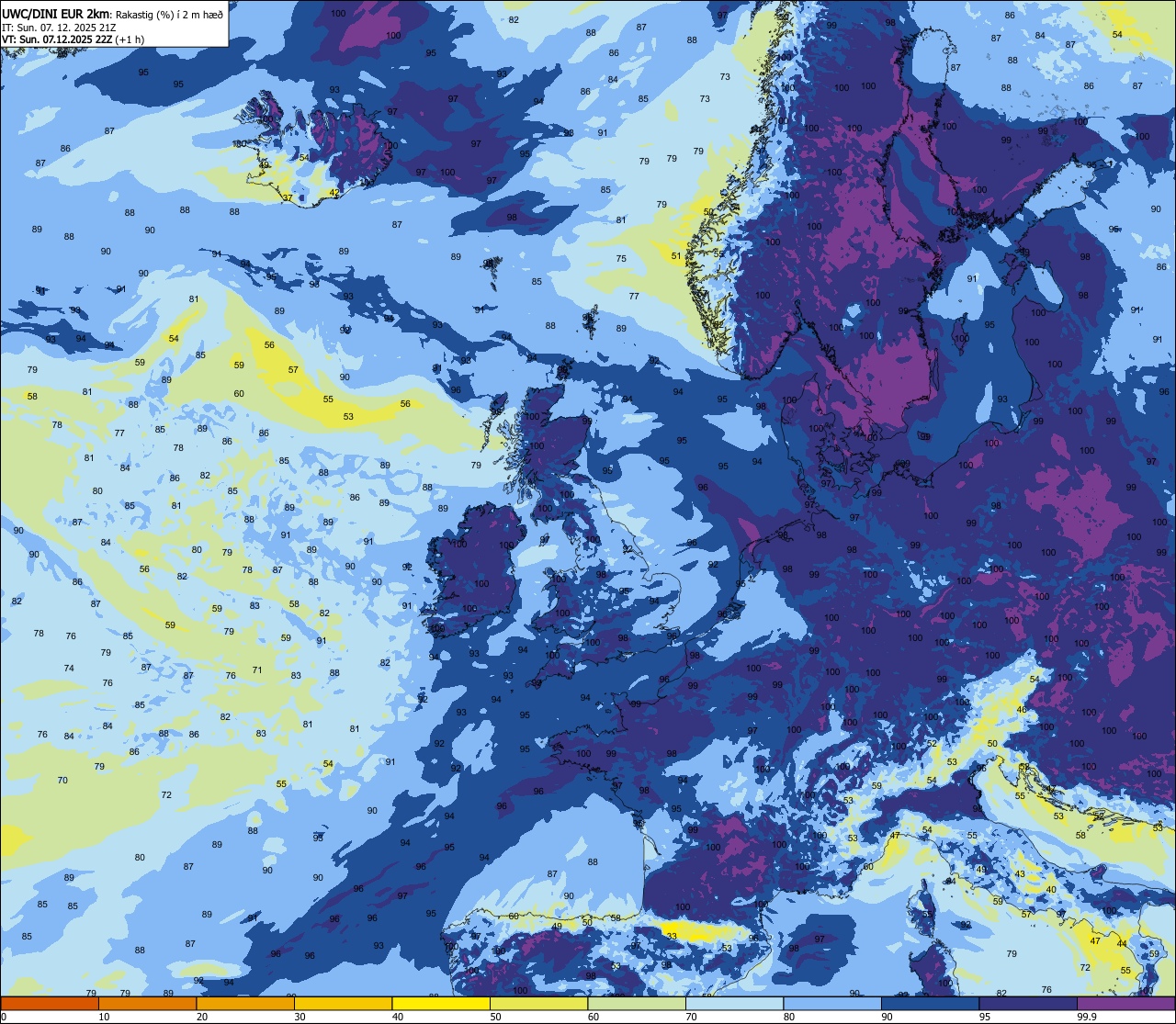Click the 80–90 % light blue legend swatch
Image resolution: width=1176 pixels, height=1024 pixels.
tap(831, 1004)
